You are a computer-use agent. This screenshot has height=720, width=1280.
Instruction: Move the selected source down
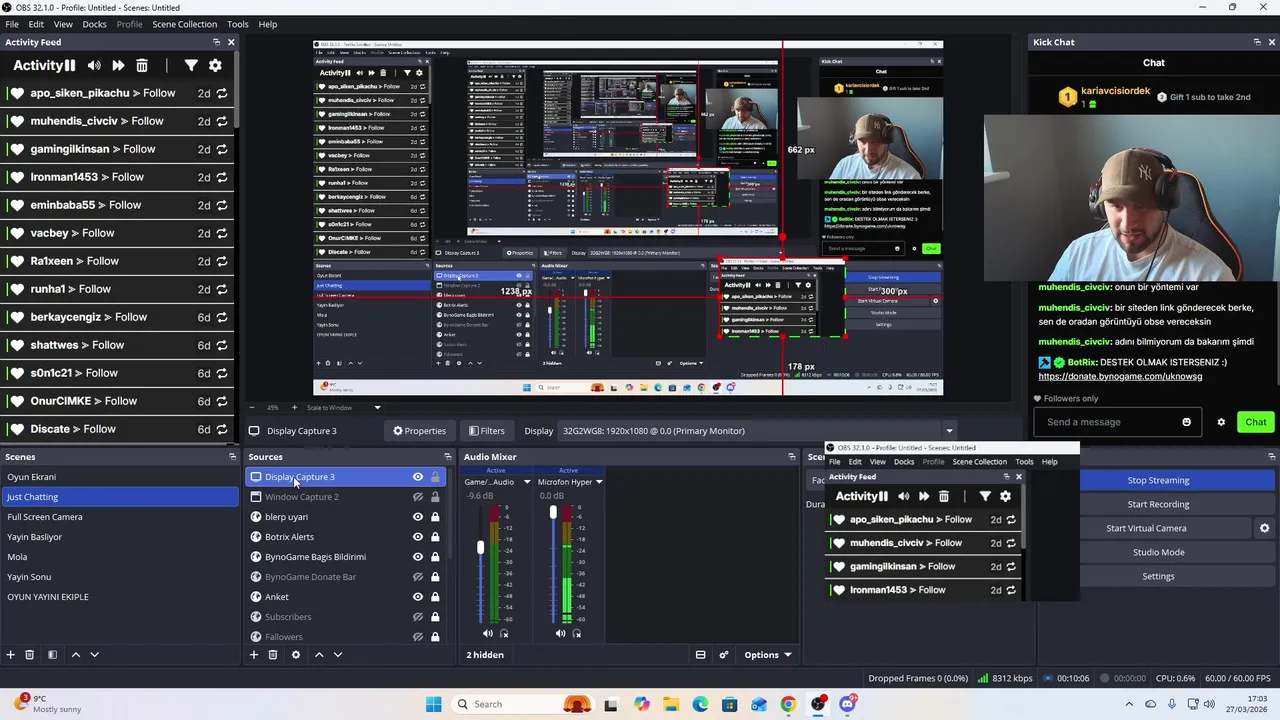[338, 655]
